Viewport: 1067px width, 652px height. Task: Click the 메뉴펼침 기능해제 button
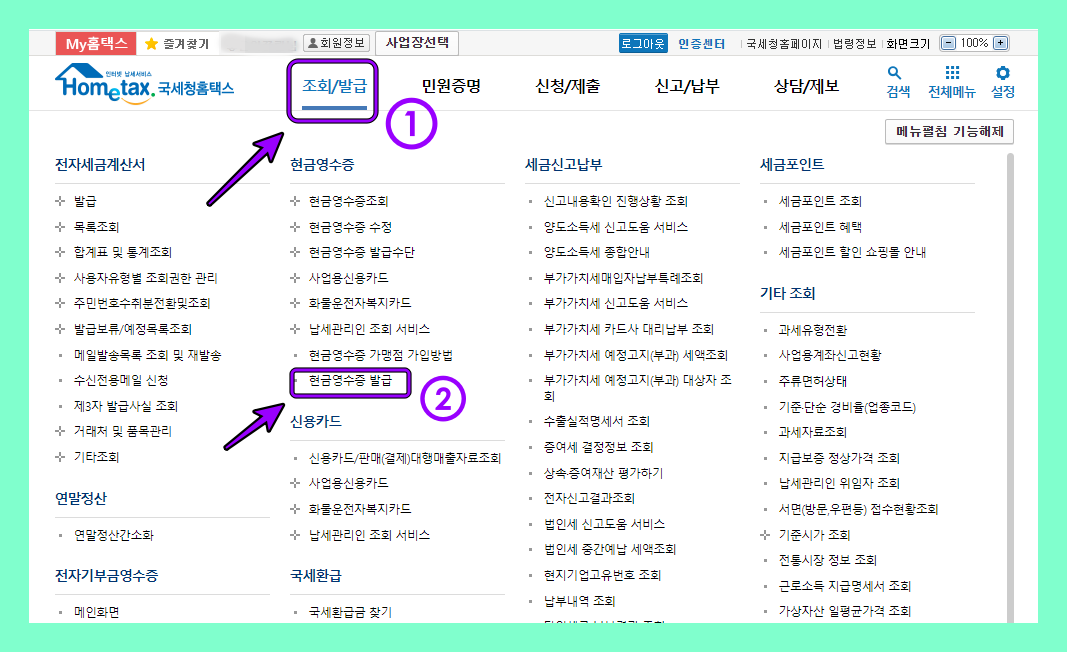[x=948, y=131]
